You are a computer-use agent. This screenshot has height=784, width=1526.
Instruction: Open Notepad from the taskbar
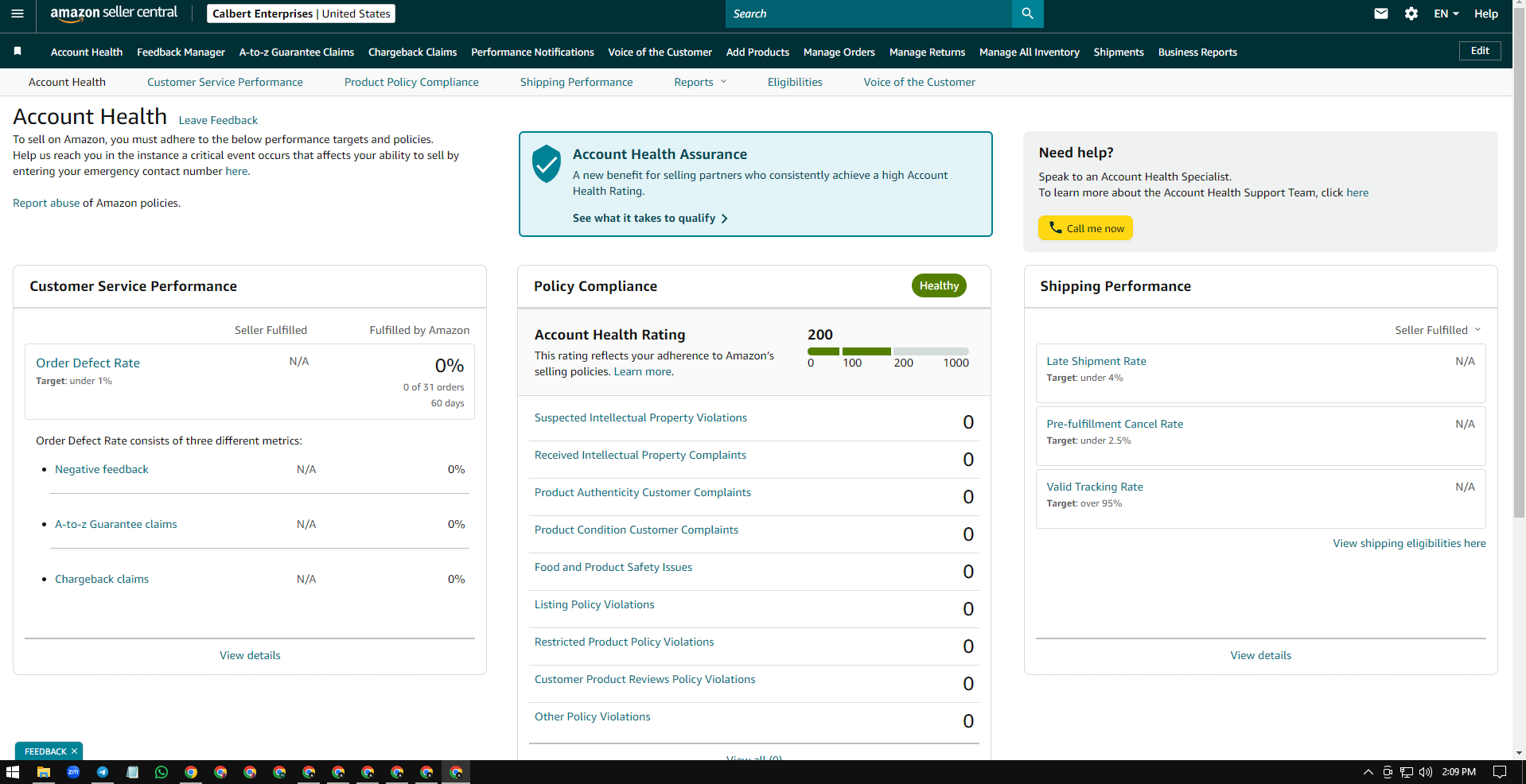point(132,772)
